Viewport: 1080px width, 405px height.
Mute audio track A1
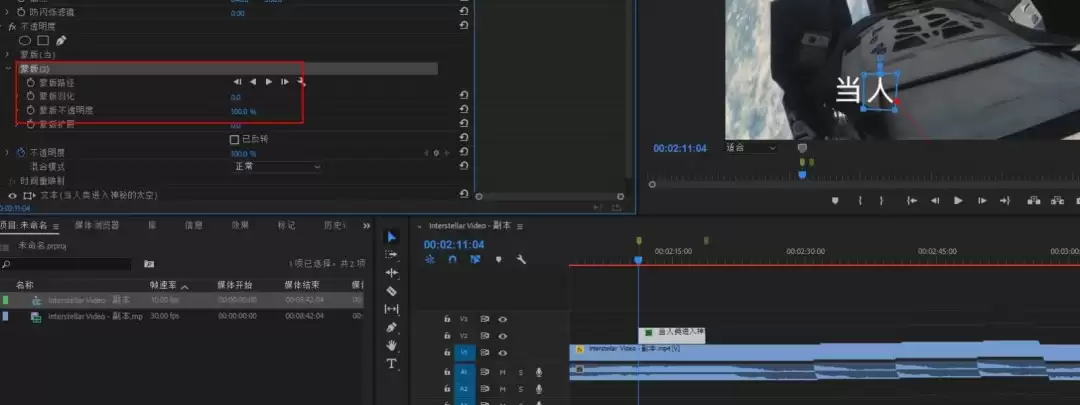[x=503, y=372]
